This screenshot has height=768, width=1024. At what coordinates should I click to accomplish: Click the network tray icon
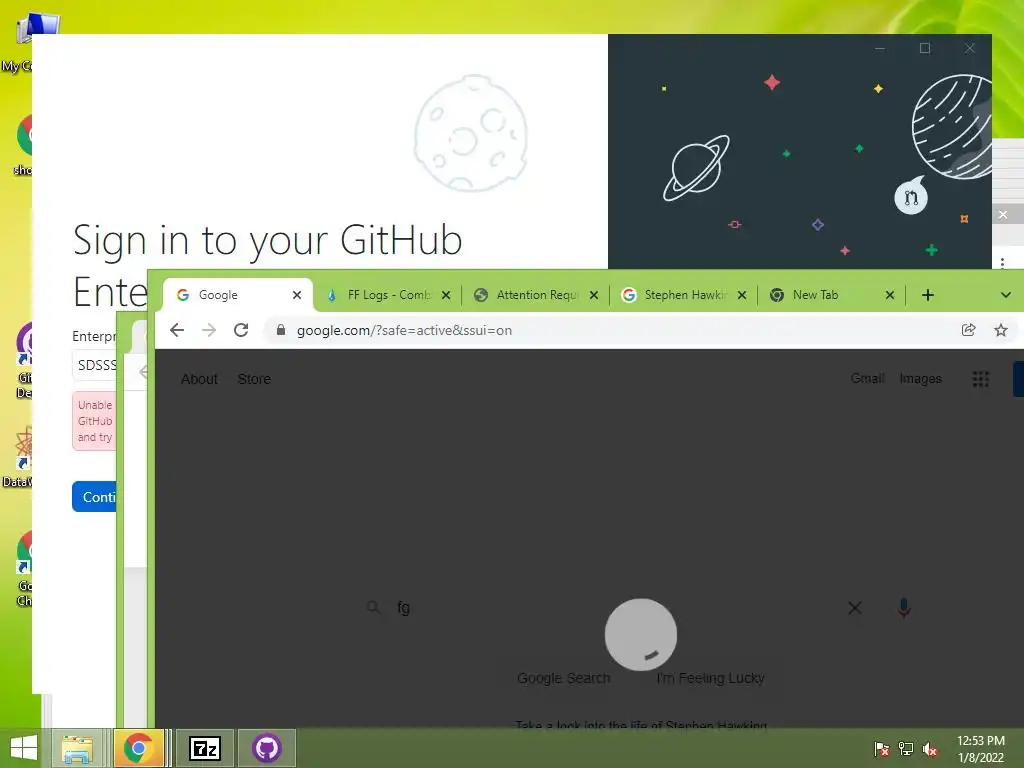[906, 749]
